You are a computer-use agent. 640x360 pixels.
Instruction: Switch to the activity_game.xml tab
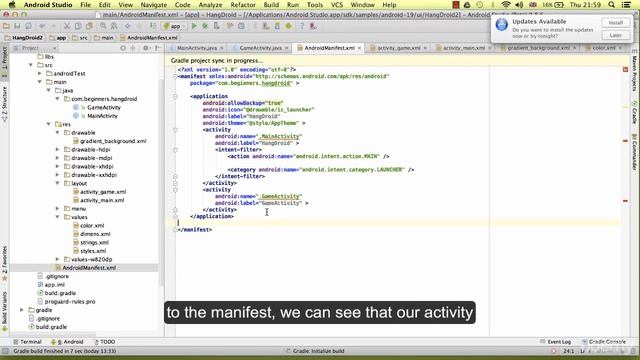398,48
